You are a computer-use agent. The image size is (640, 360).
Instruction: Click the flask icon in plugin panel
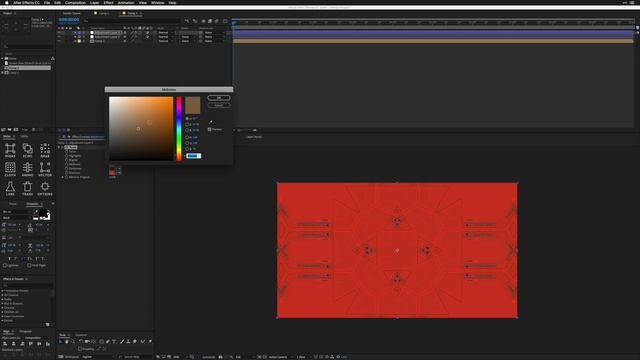(10, 189)
